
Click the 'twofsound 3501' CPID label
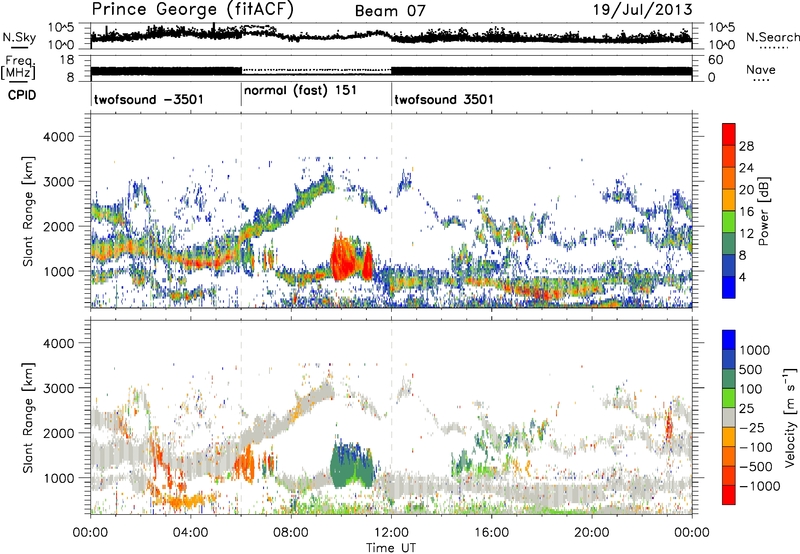pyautogui.click(x=444, y=99)
